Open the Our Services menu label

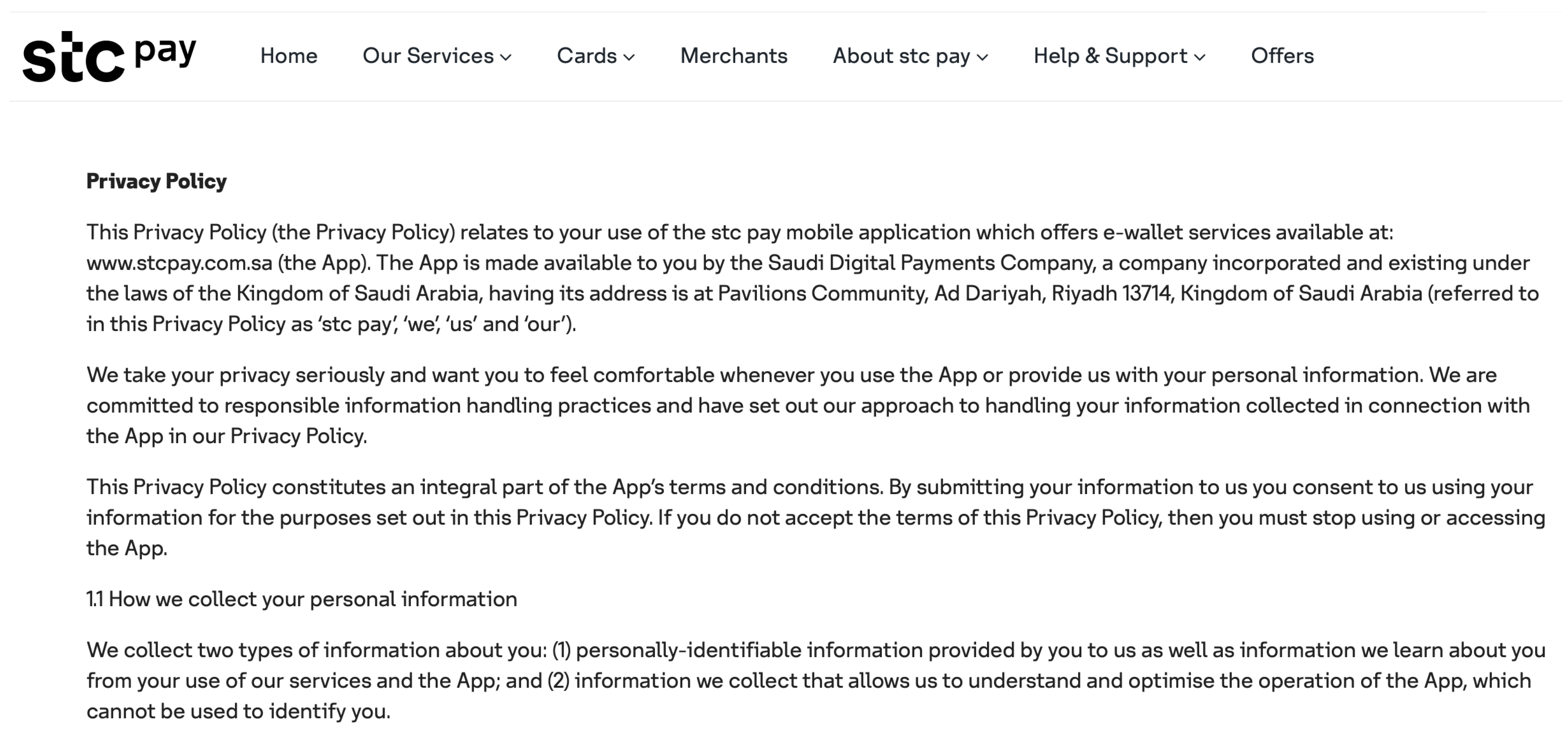[428, 56]
